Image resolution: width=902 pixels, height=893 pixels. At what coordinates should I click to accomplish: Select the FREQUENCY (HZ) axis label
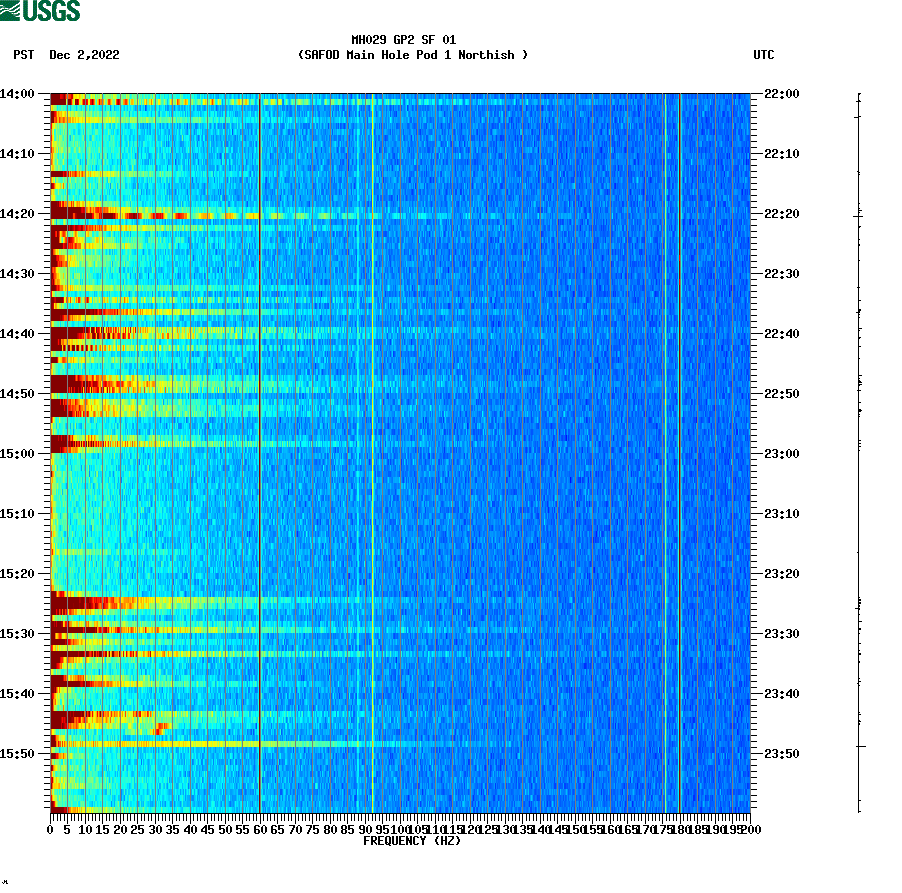411,840
